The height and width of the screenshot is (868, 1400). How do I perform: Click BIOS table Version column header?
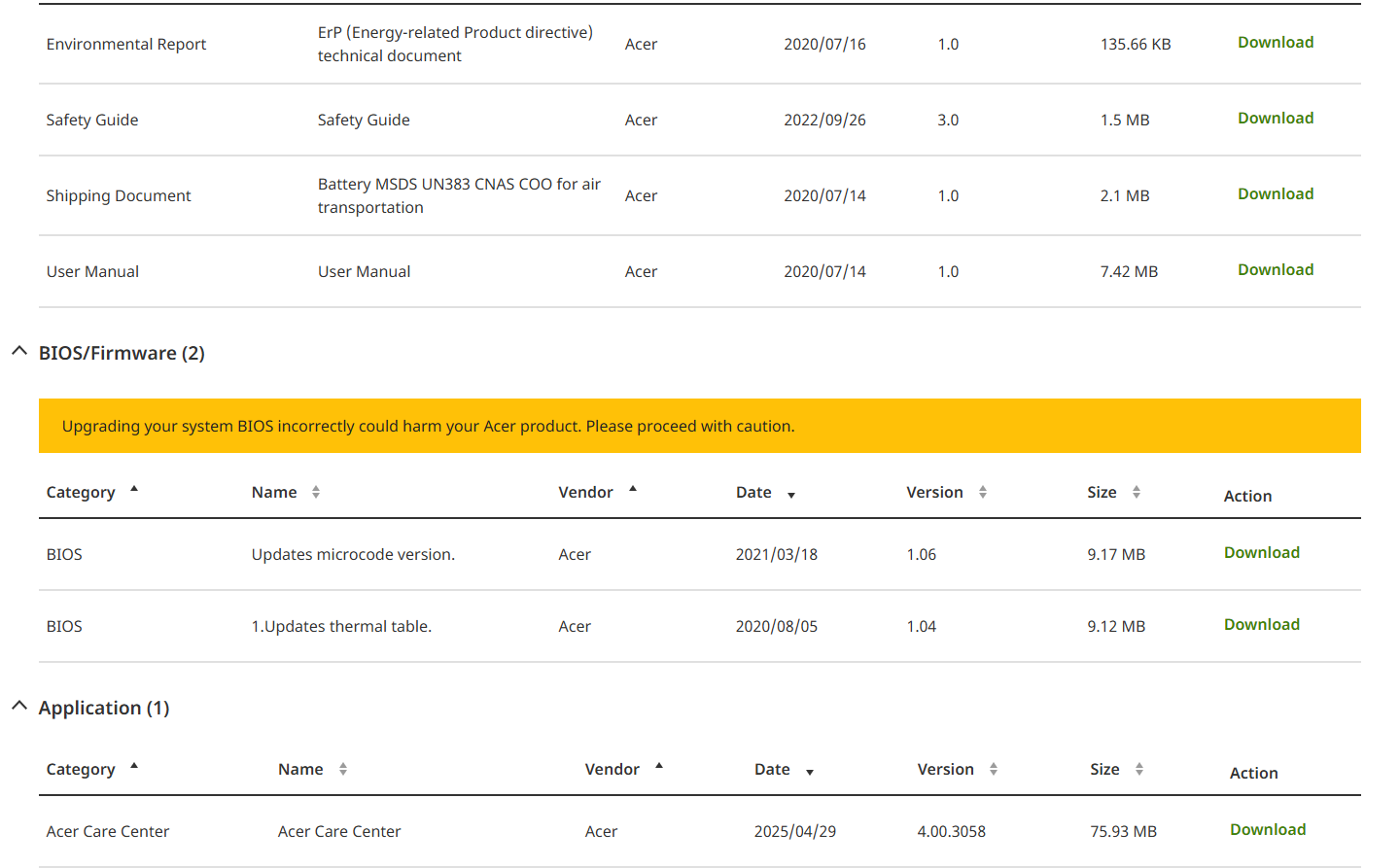point(934,493)
